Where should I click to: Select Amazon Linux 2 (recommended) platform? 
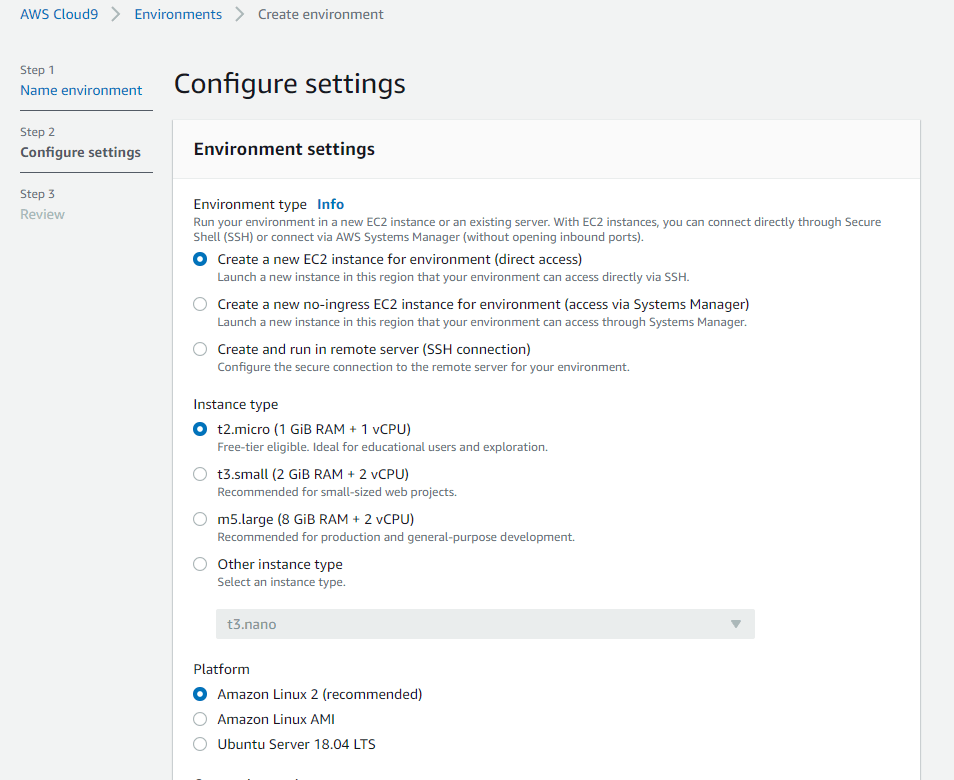coord(200,694)
